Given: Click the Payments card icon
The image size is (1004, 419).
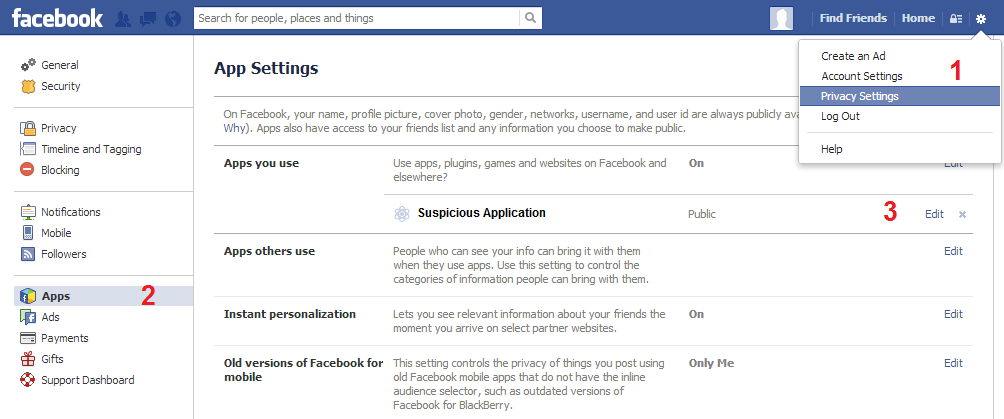Looking at the screenshot, I should click(x=28, y=338).
